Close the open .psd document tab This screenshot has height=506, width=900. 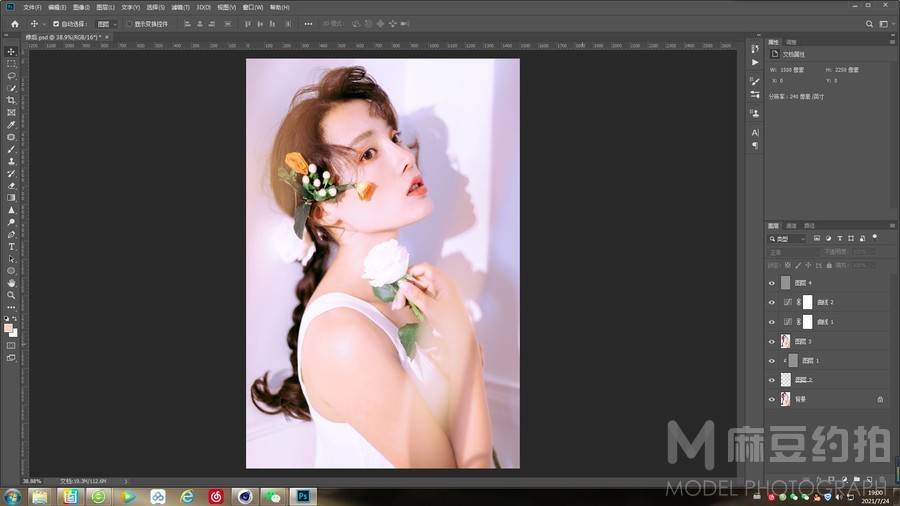point(107,37)
